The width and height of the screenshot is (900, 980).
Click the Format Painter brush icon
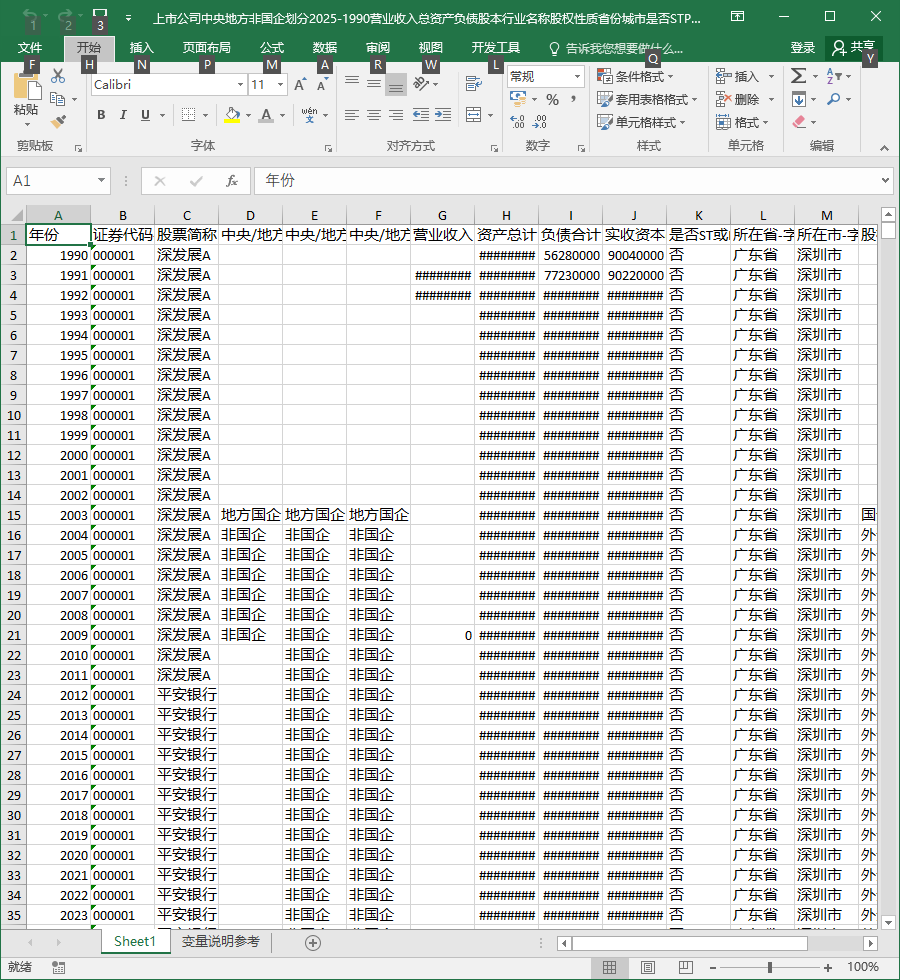point(58,121)
